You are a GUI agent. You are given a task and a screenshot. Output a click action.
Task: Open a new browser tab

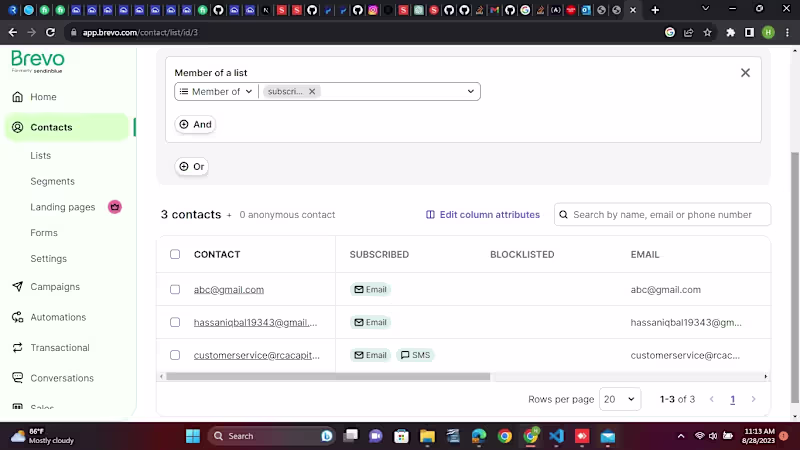655,10
